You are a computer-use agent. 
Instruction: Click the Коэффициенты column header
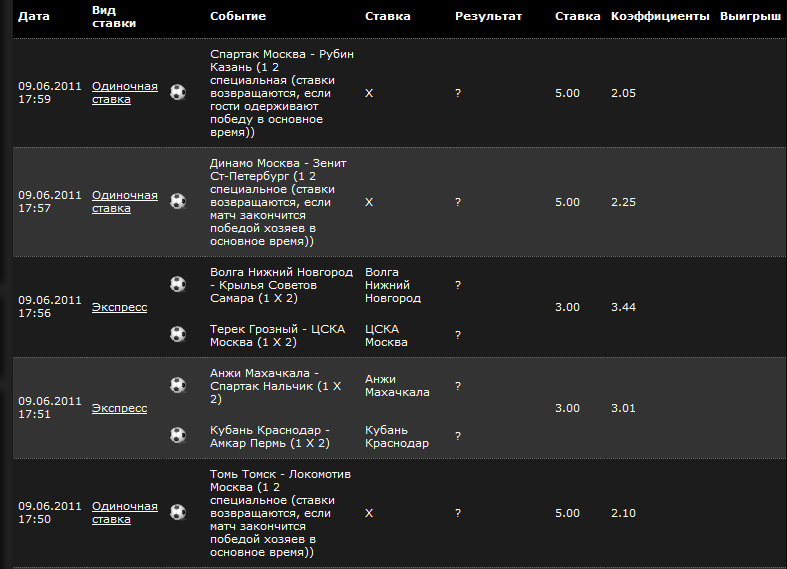(x=660, y=16)
